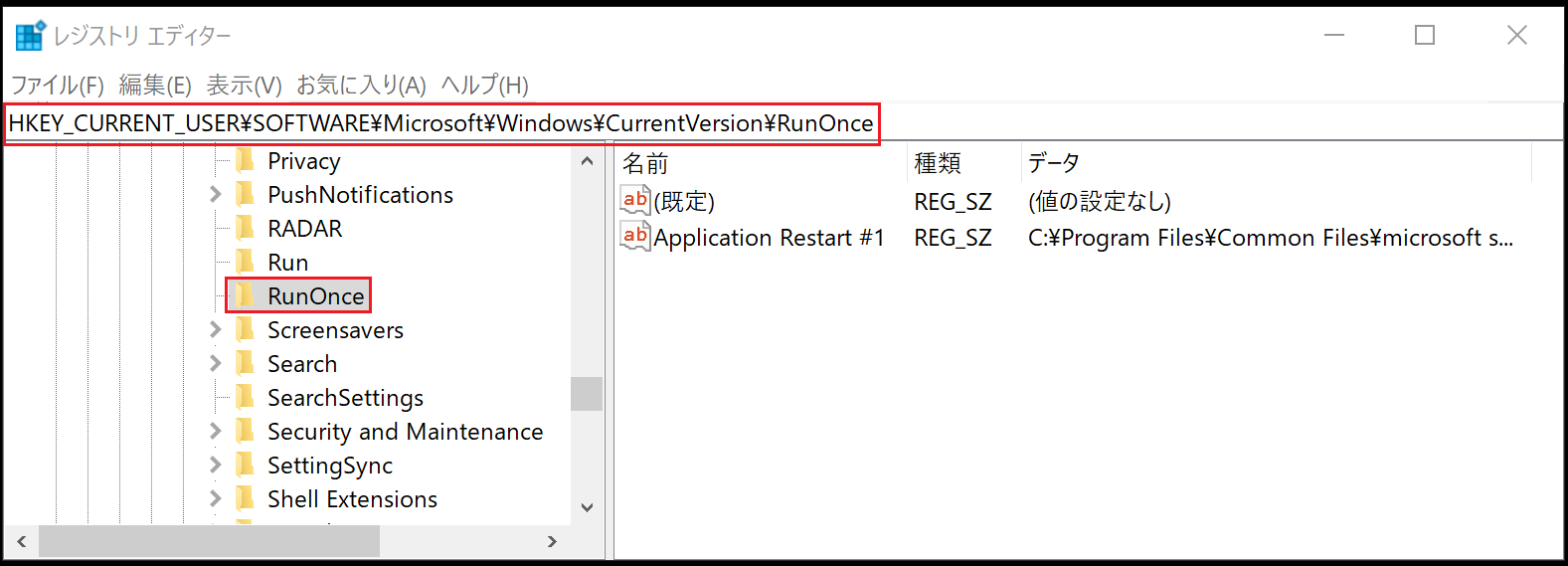Select the Search key label
1568x566 pixels.
click(x=302, y=364)
